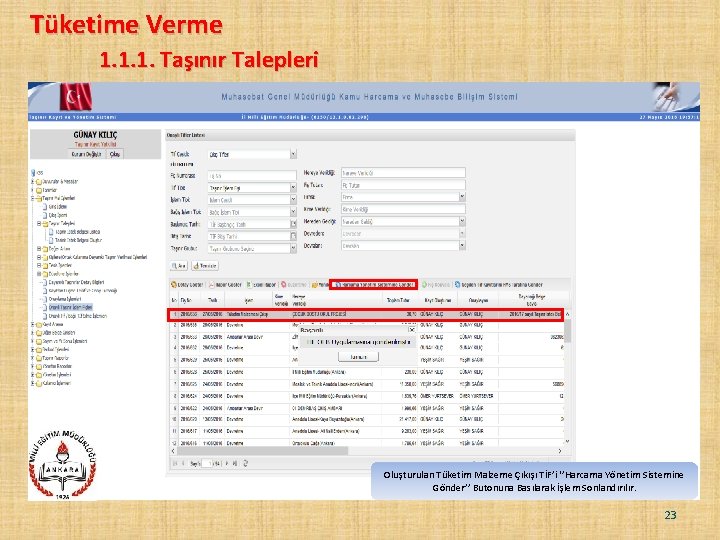Open the Tif Çeşidi dropdown
720x540 pixels.
pos(293,154)
